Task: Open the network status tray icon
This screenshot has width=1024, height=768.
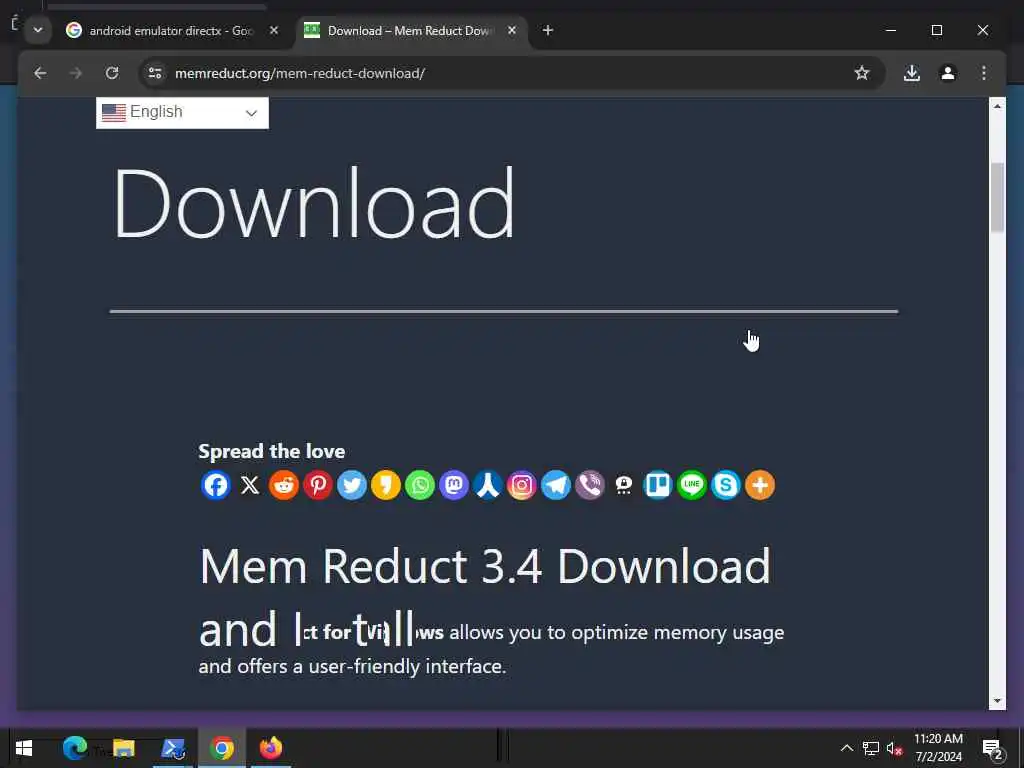Action: click(871, 748)
